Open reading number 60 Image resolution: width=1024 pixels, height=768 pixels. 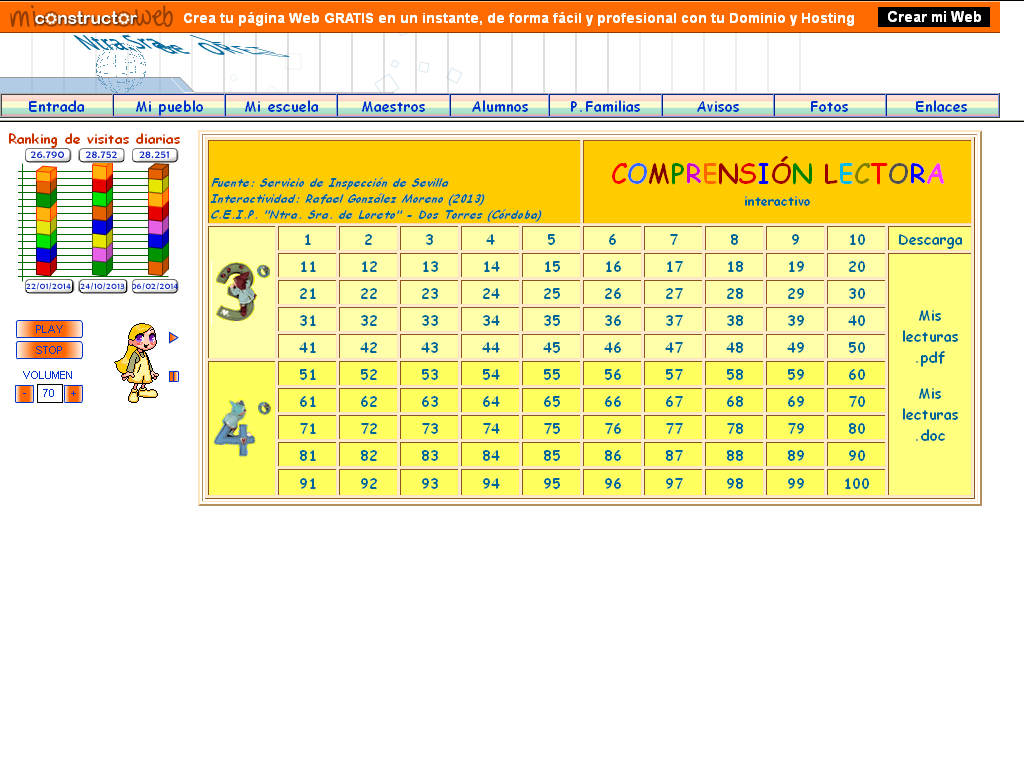point(856,375)
